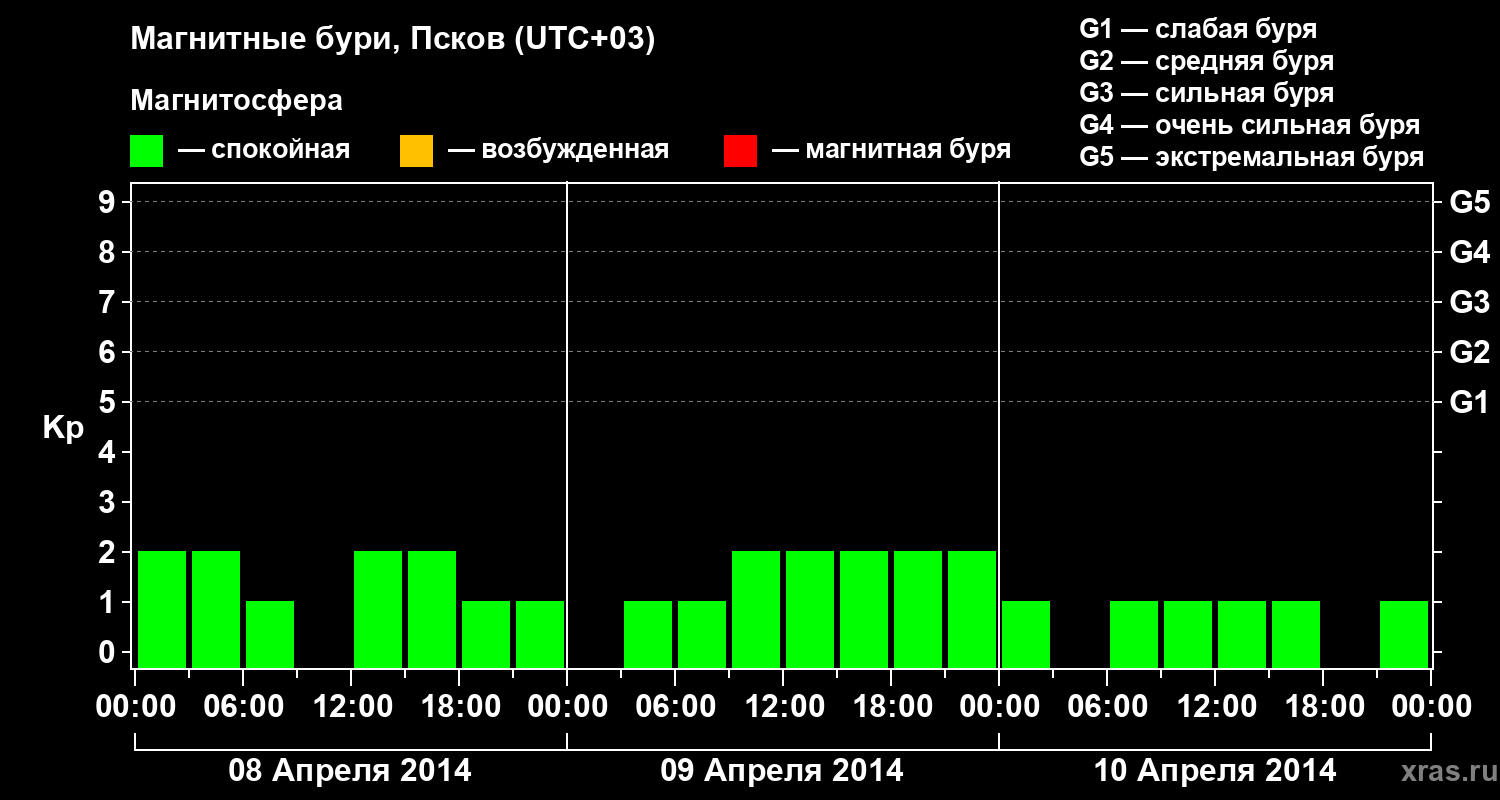Click the 'G2 — средняя буря' legend line
Screen dimensions: 1500x800
tap(1206, 61)
